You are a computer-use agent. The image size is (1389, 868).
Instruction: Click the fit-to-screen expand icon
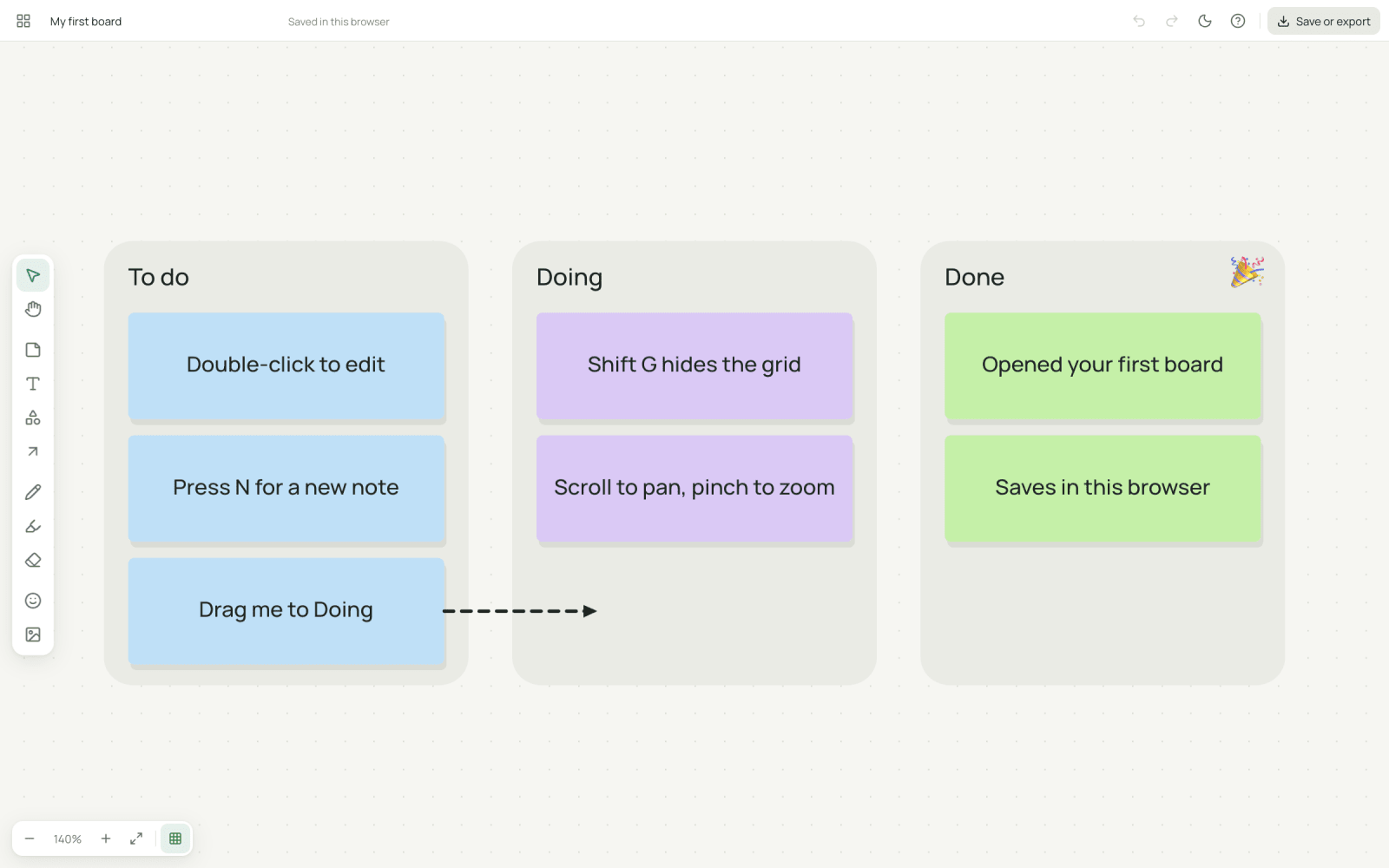click(136, 838)
